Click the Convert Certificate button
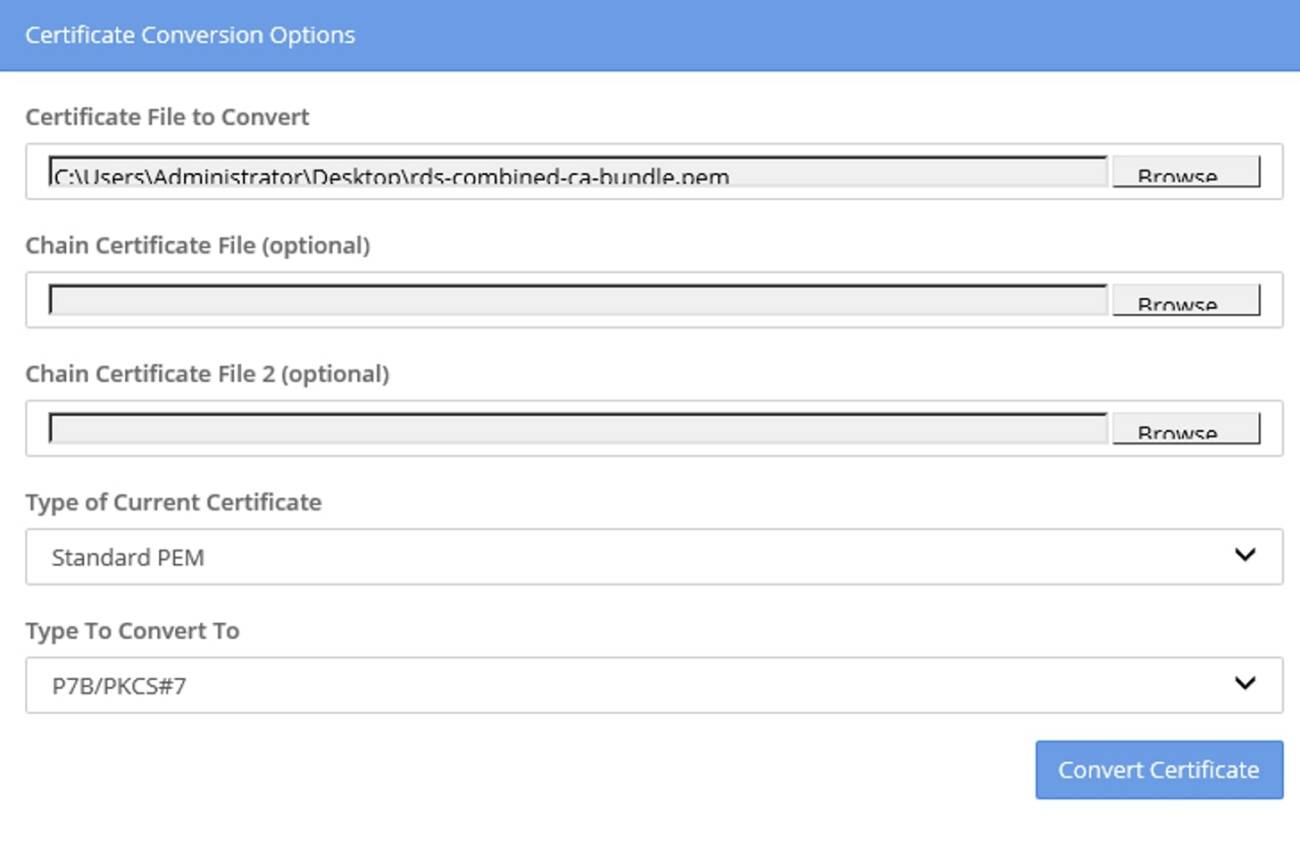Screen dimensions: 1300x846 [x=1159, y=770]
